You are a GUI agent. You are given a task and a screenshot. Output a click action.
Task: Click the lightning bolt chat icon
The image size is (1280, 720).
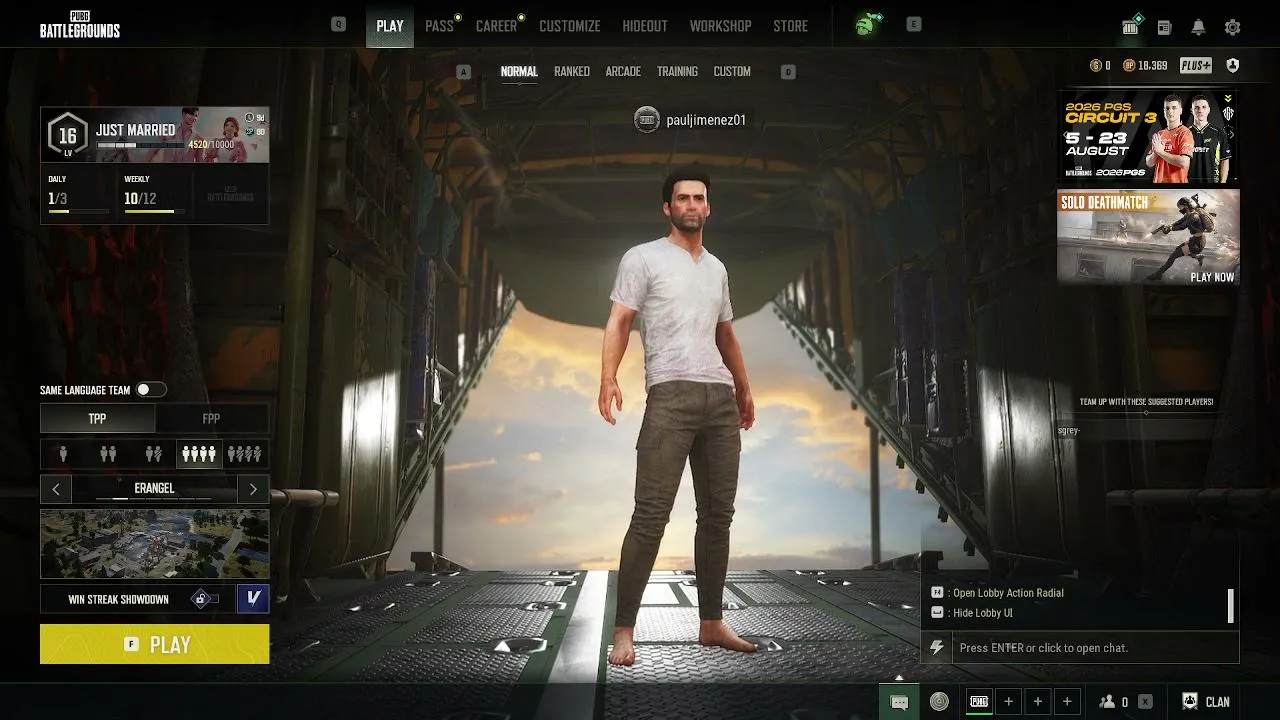pyautogui.click(x=937, y=648)
